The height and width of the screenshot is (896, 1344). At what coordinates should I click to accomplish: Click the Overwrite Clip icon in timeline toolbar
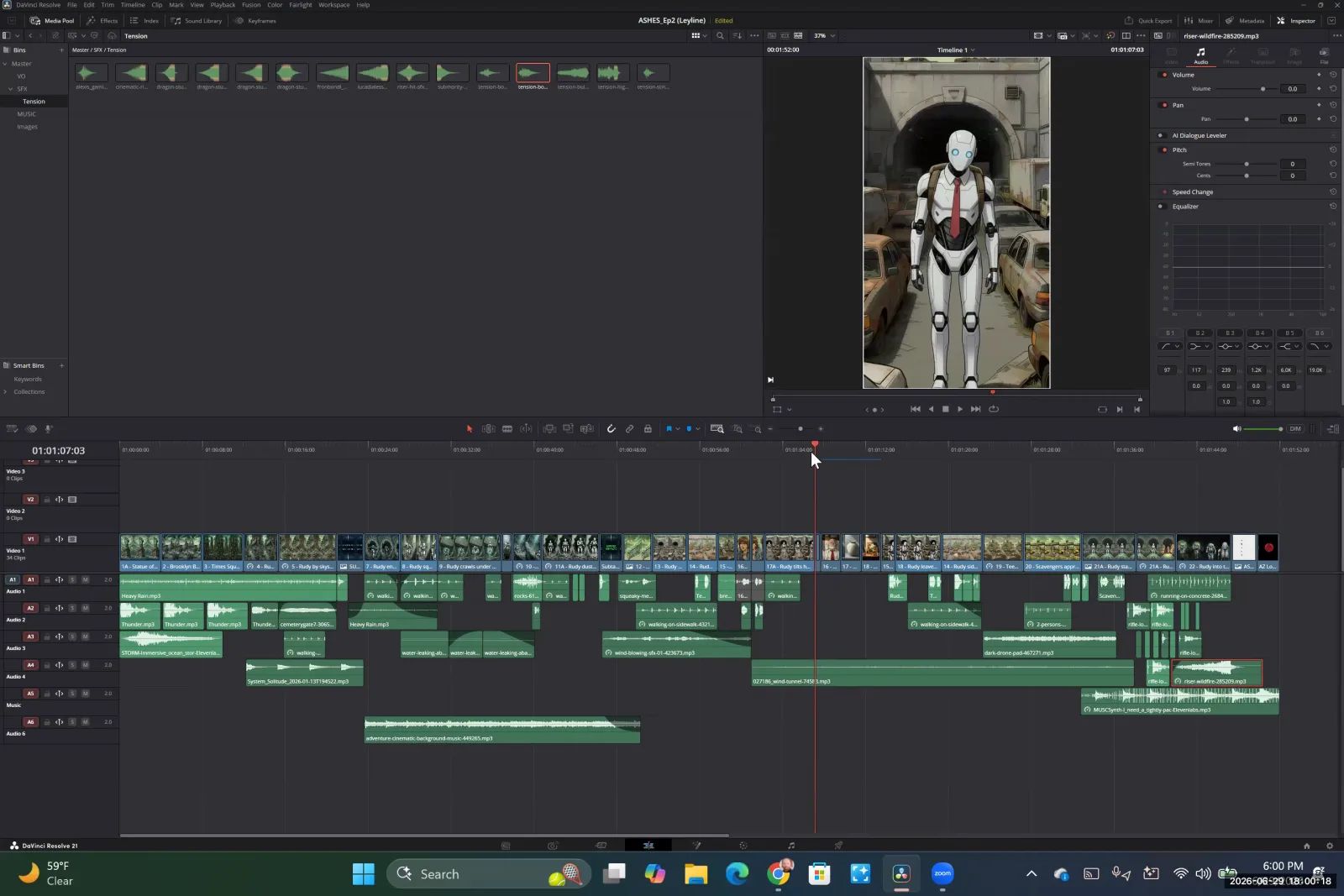[x=568, y=428]
